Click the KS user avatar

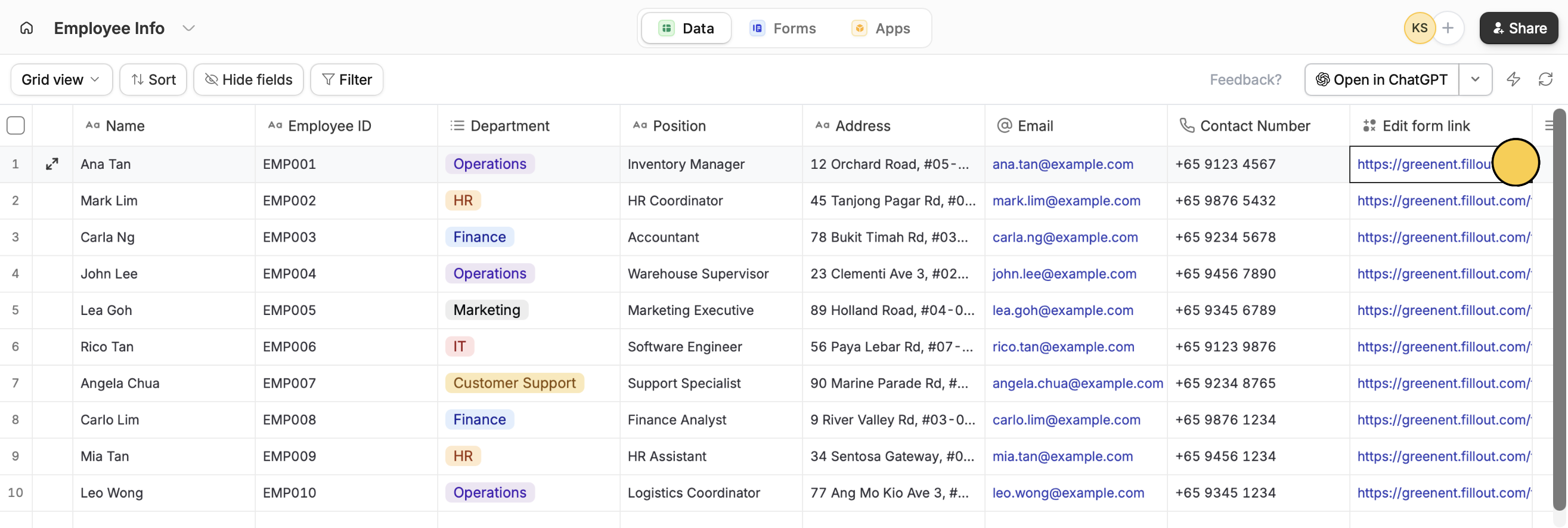(1419, 28)
